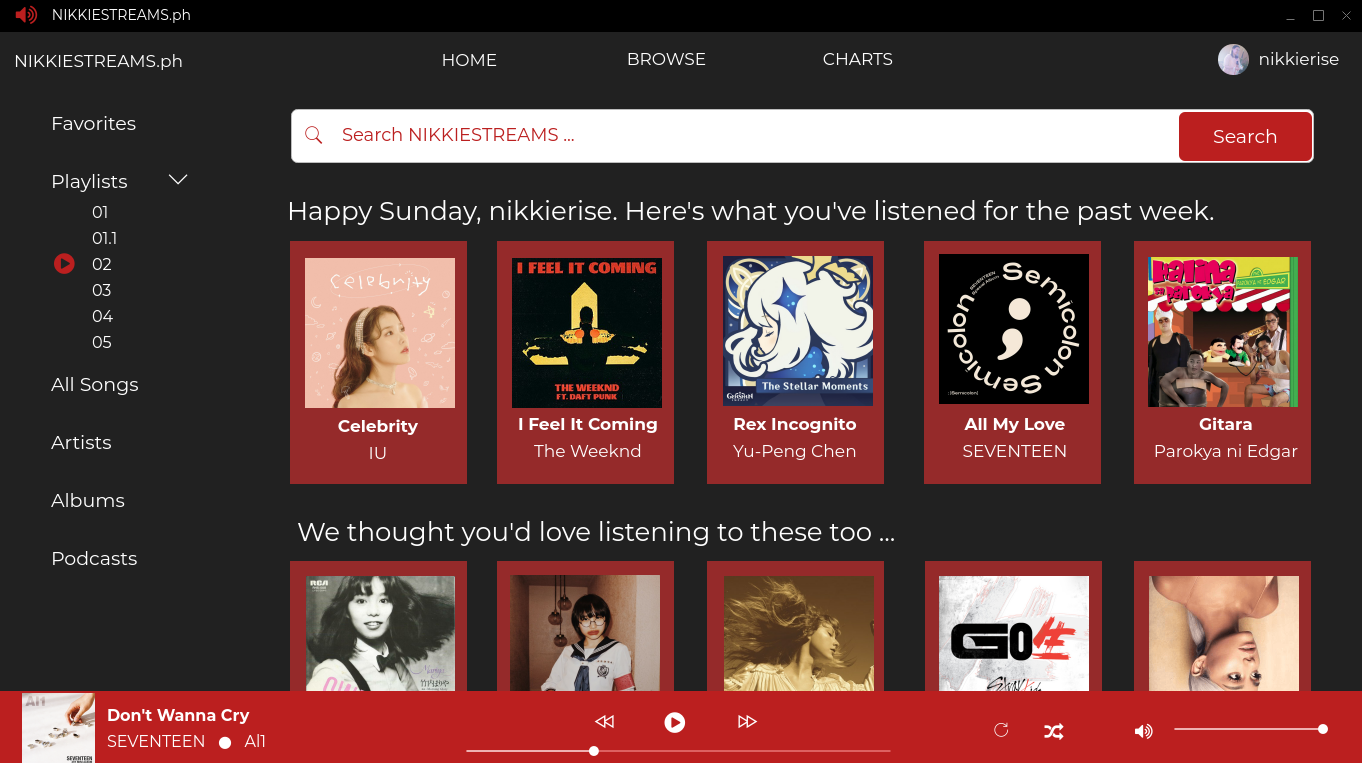Click the Al1 album name in player bar
Image resolution: width=1362 pixels, height=763 pixels.
(x=255, y=741)
